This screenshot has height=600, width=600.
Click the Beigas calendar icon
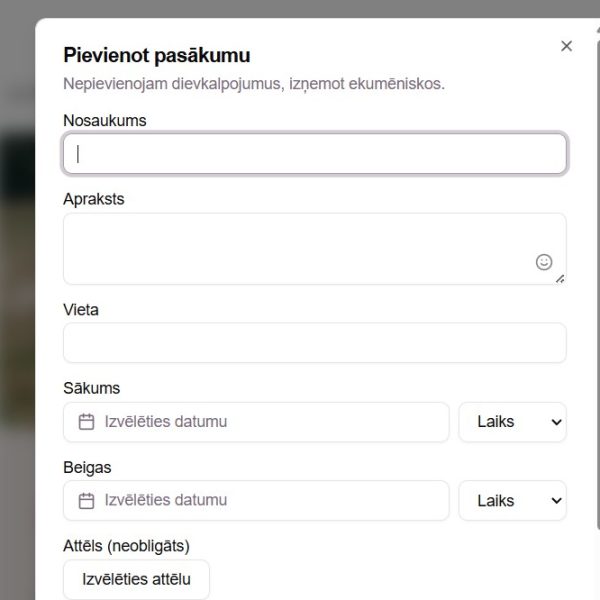[87, 500]
